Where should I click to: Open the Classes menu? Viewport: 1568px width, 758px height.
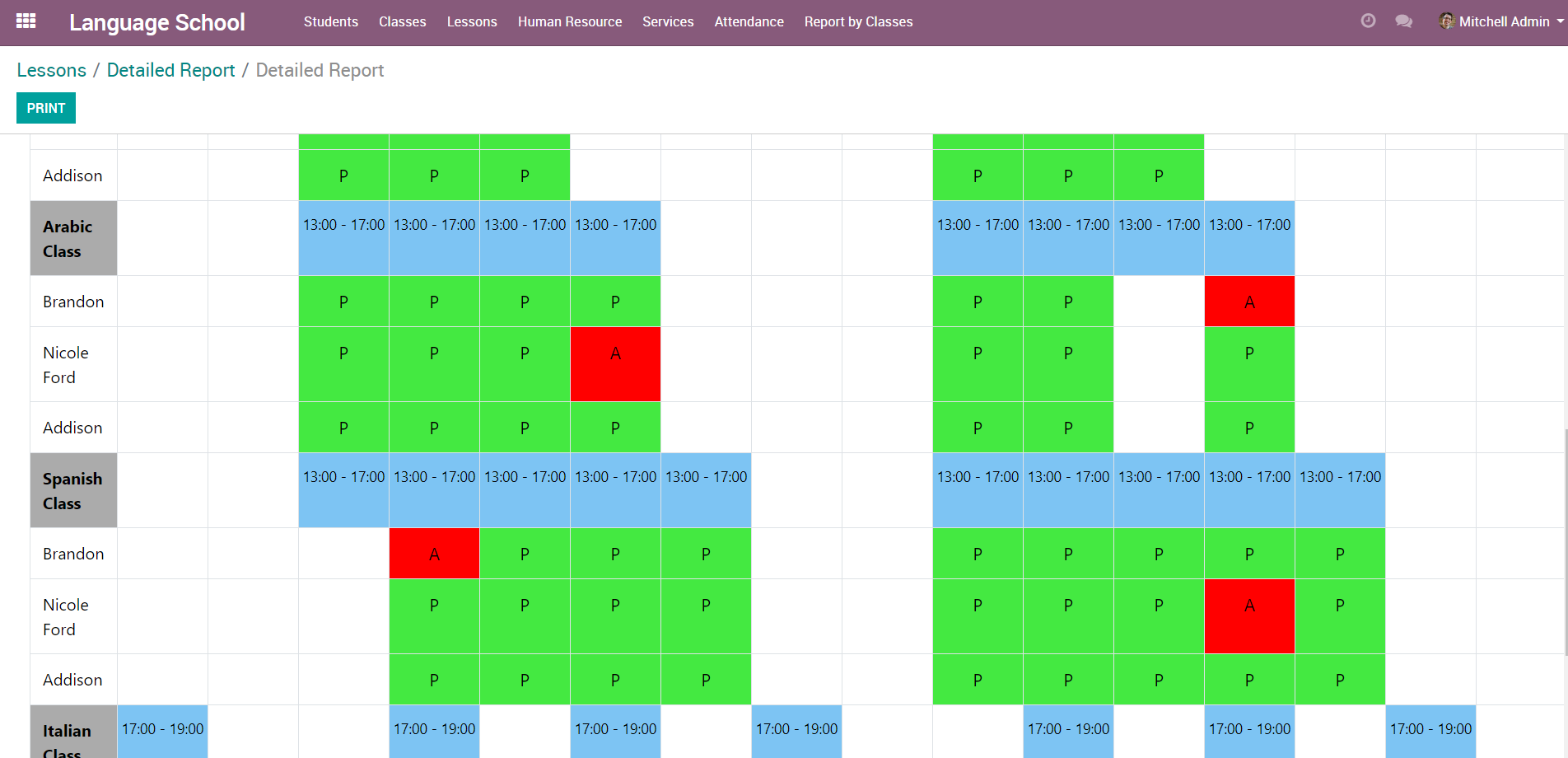[402, 21]
